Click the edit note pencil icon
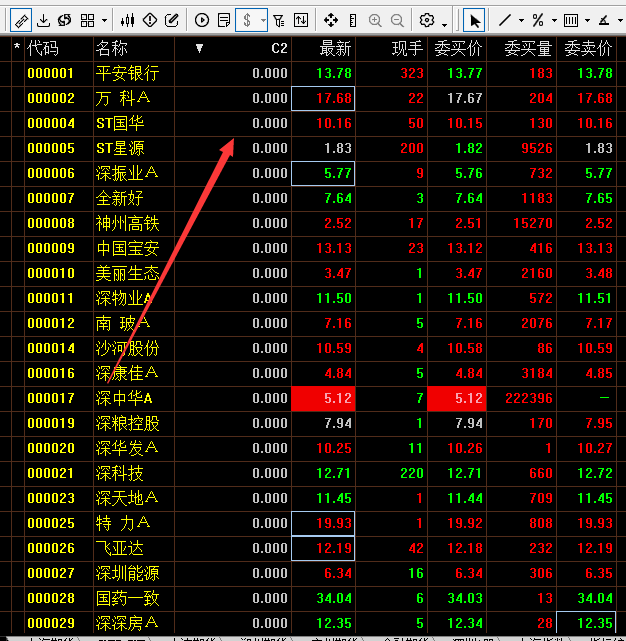This screenshot has width=626, height=641. click(172, 20)
